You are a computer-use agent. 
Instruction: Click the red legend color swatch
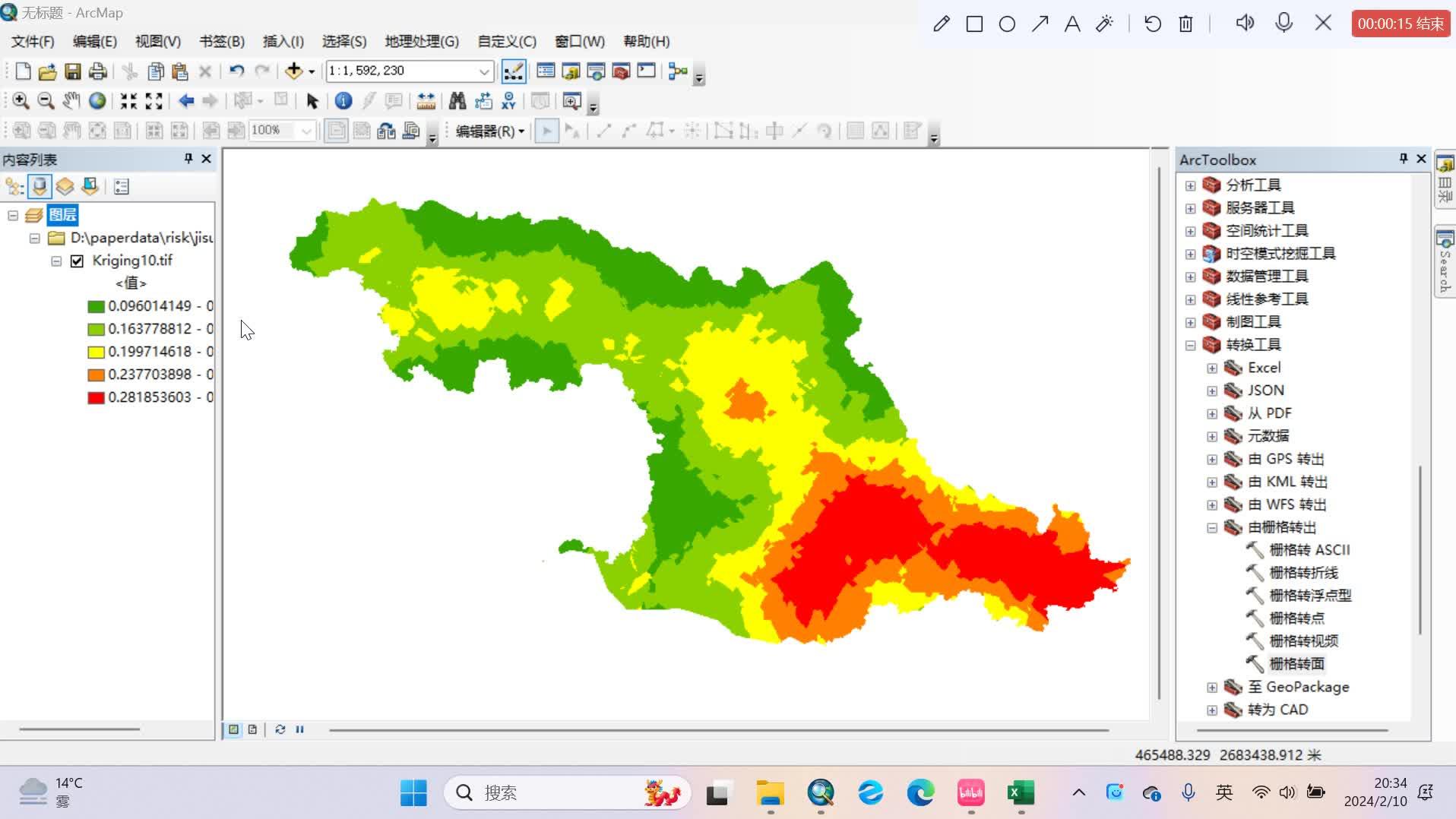coord(95,397)
